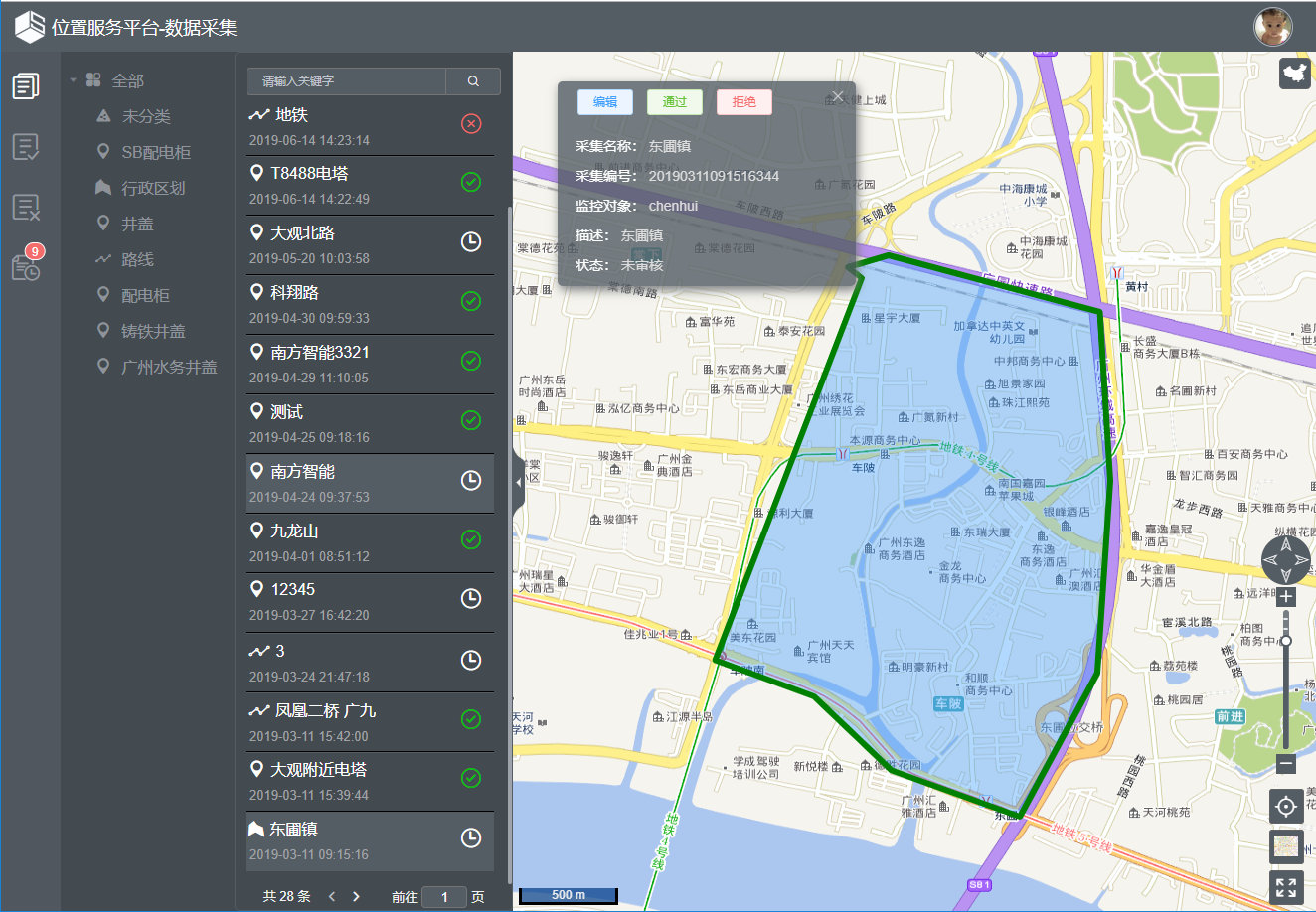Viewport: 1316px width, 912px height.
Task: Click the 编辑 button in popup
Action: 604,102
